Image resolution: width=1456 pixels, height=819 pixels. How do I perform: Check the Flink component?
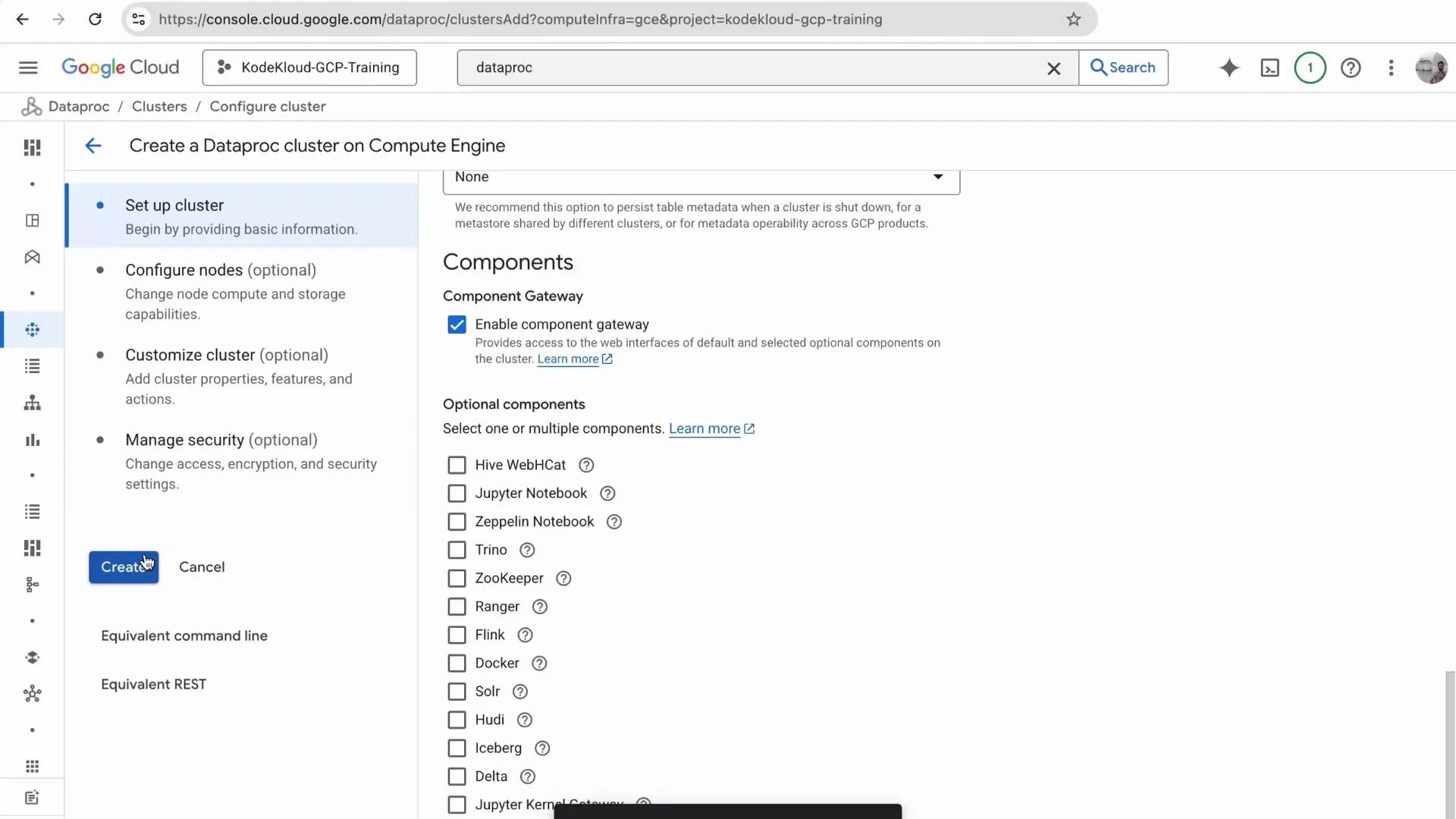457,635
